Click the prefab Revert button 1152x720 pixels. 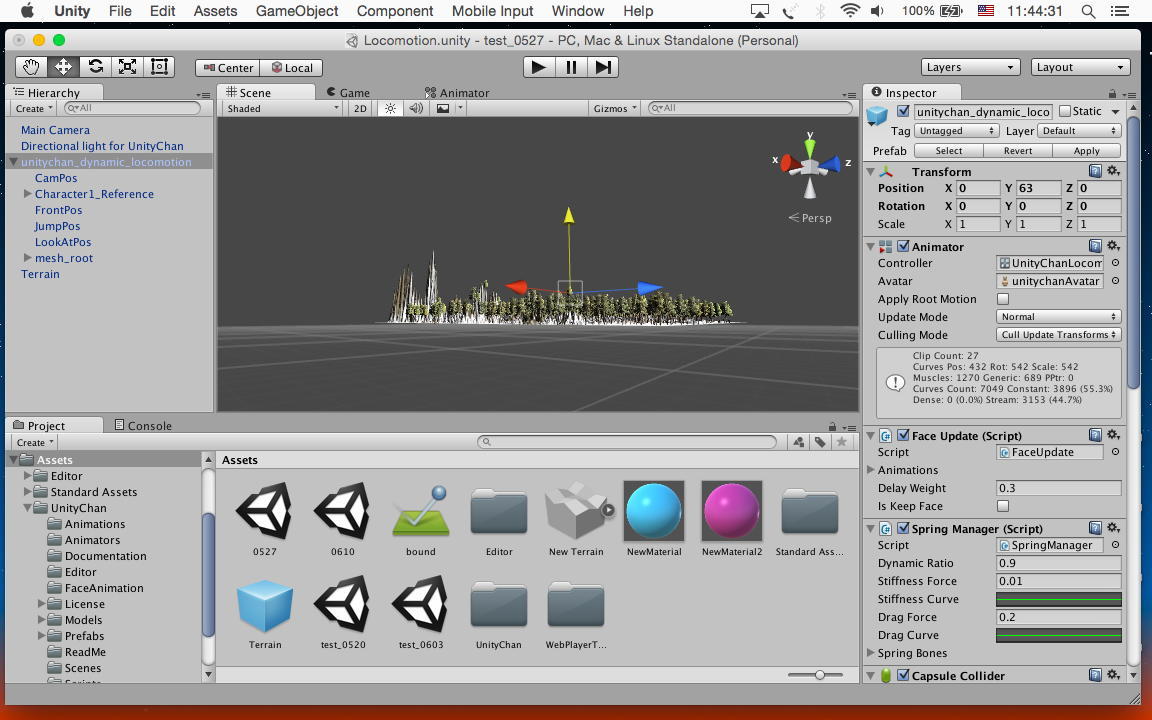pos(1017,151)
